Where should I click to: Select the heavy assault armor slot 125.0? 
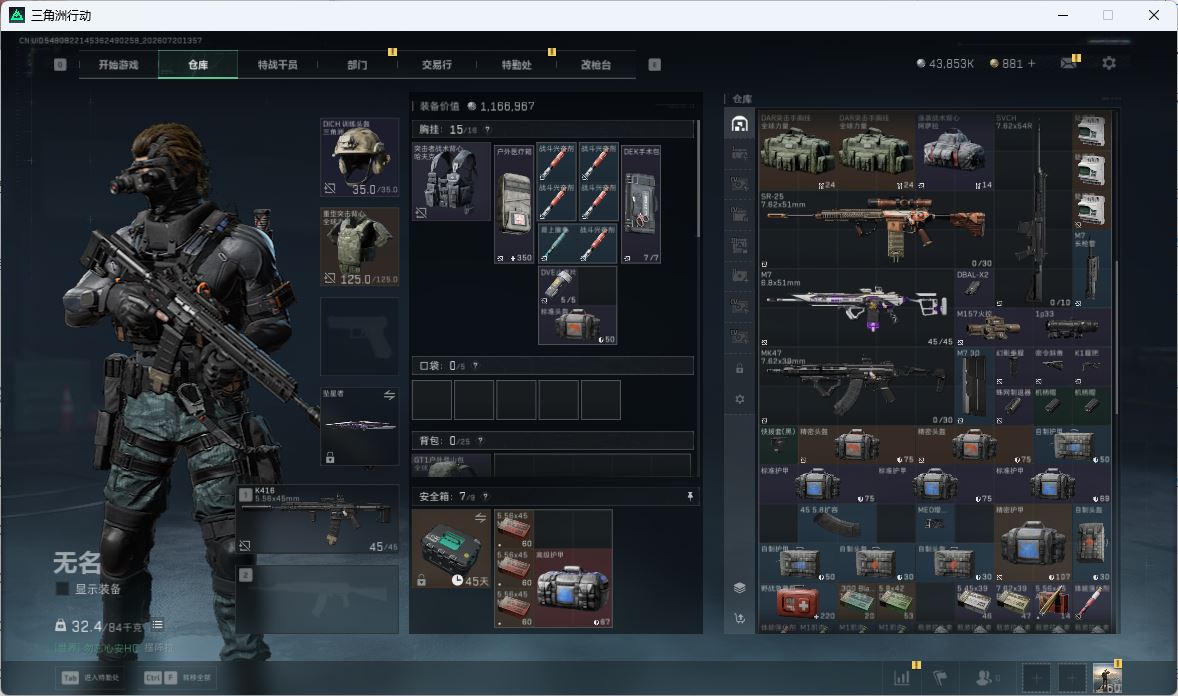(x=360, y=247)
